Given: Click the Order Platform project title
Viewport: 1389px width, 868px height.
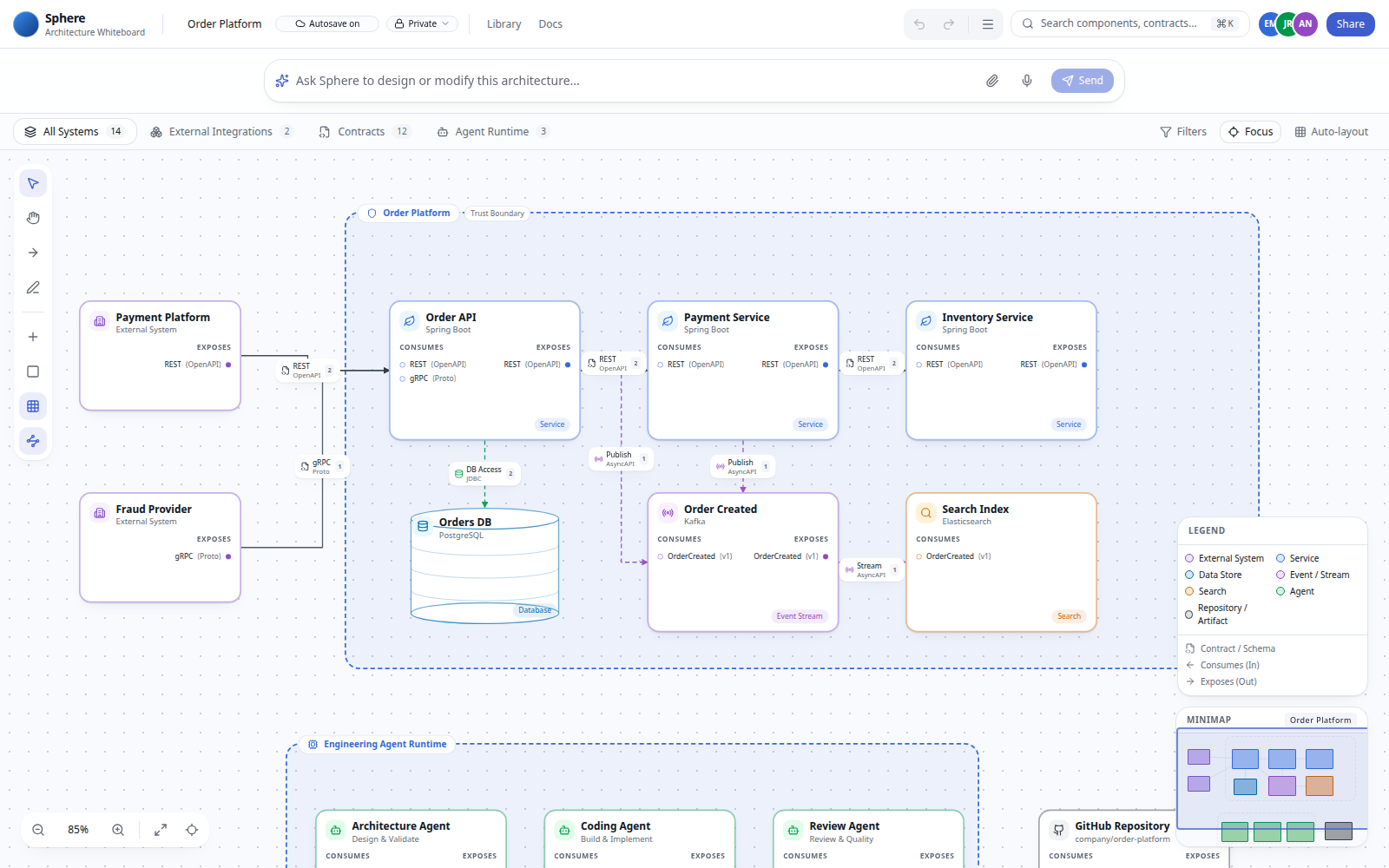Looking at the screenshot, I should [224, 24].
